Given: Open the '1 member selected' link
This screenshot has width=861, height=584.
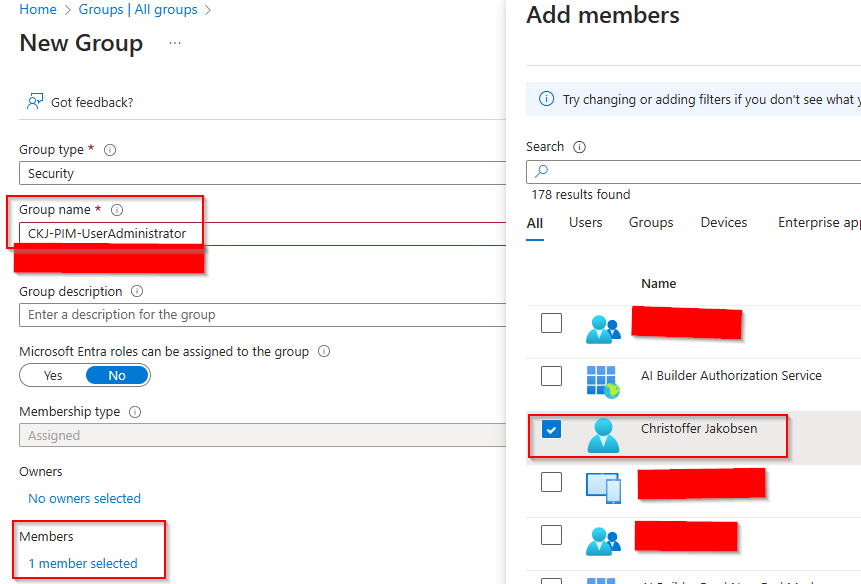Looking at the screenshot, I should point(83,564).
